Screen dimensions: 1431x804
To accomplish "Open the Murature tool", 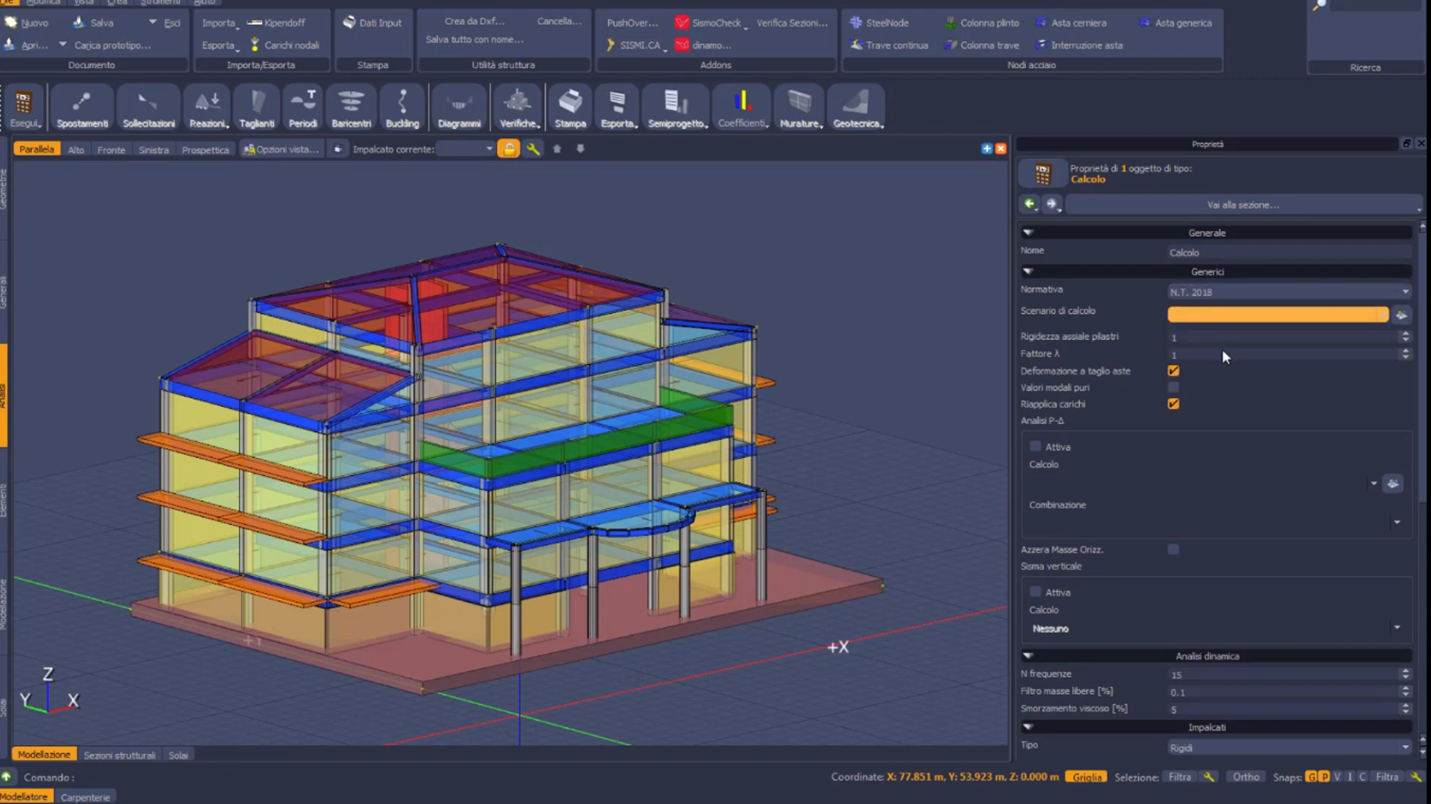I will coord(799,108).
